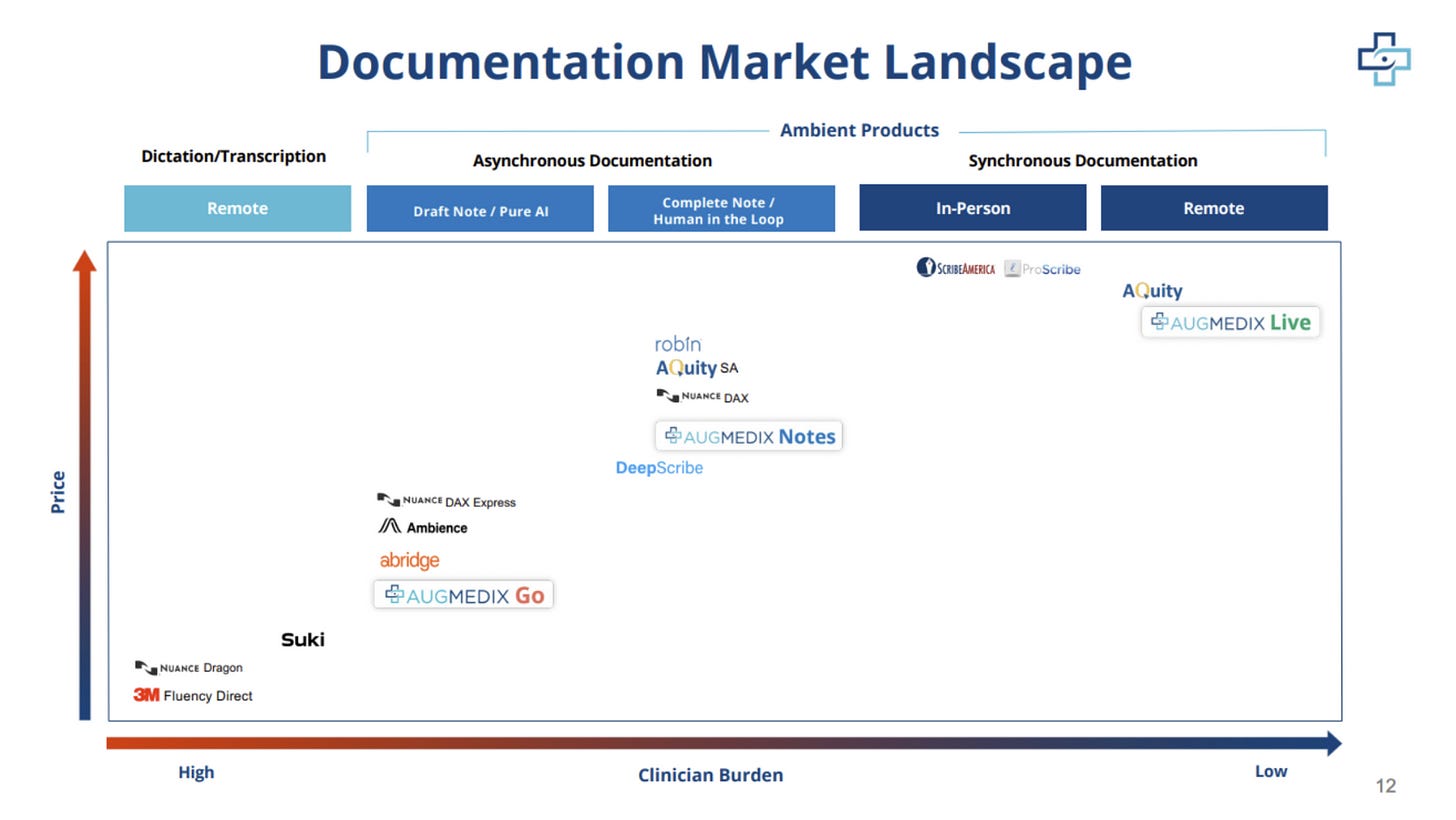The image size is (1456, 820).
Task: Click the Nuance Dragon logo
Action: 188,667
